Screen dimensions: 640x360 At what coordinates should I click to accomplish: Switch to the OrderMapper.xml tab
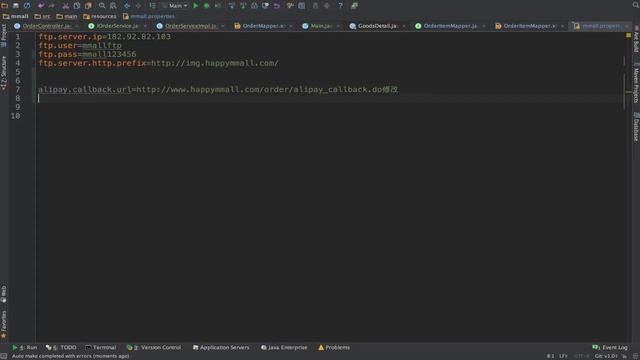(x=263, y=26)
